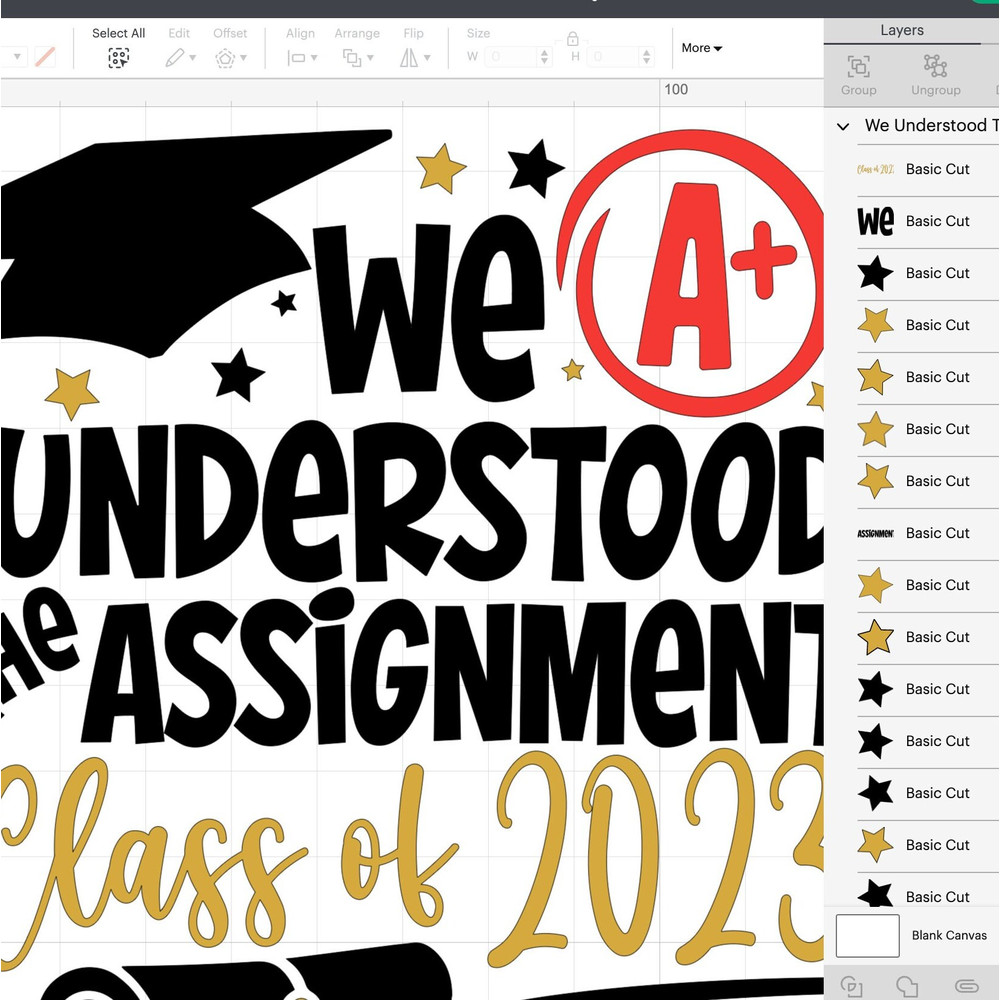Open the Flip dropdown arrow
This screenshot has height=1000, width=1000.
[x=425, y=58]
